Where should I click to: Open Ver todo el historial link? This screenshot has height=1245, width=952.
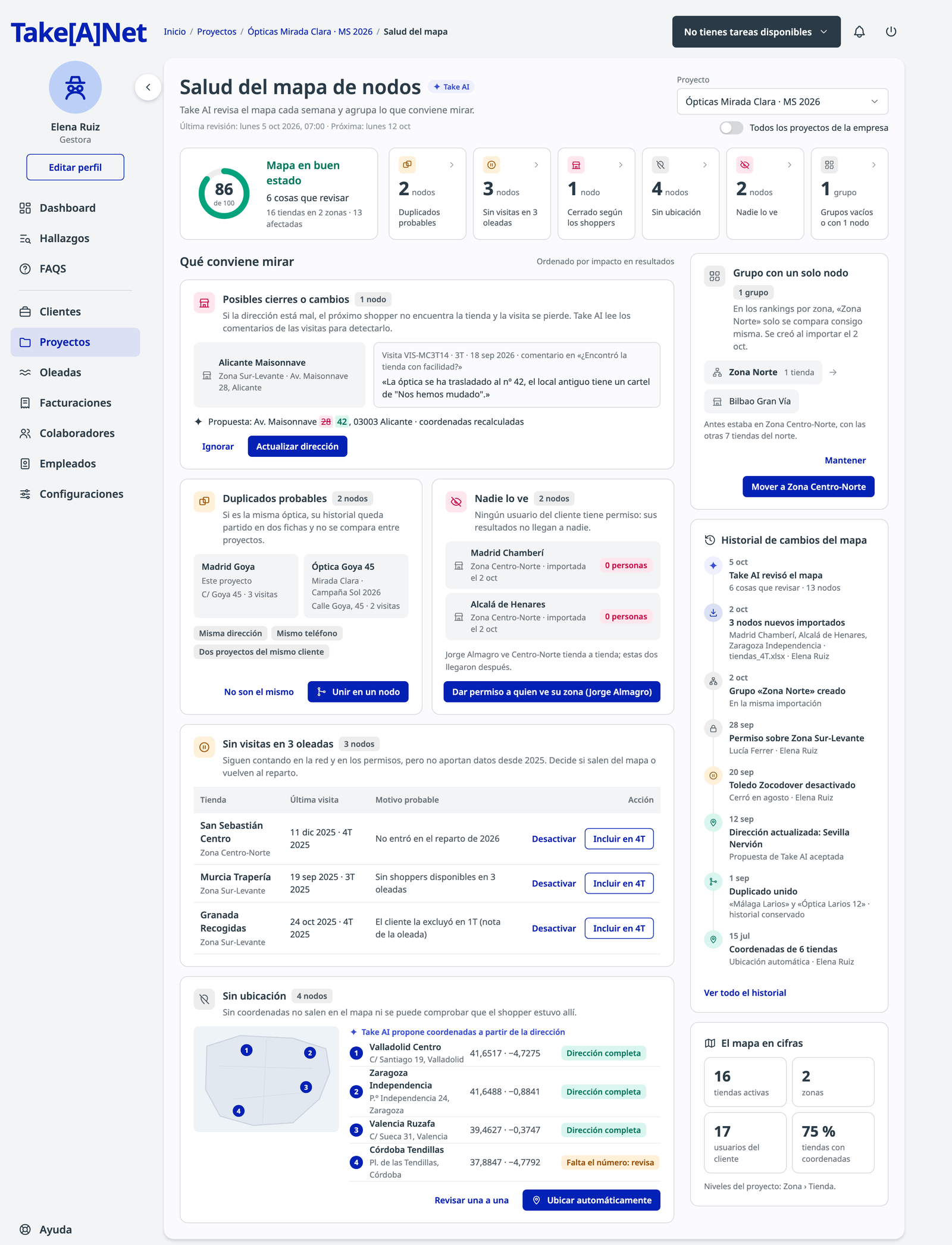pyautogui.click(x=745, y=993)
